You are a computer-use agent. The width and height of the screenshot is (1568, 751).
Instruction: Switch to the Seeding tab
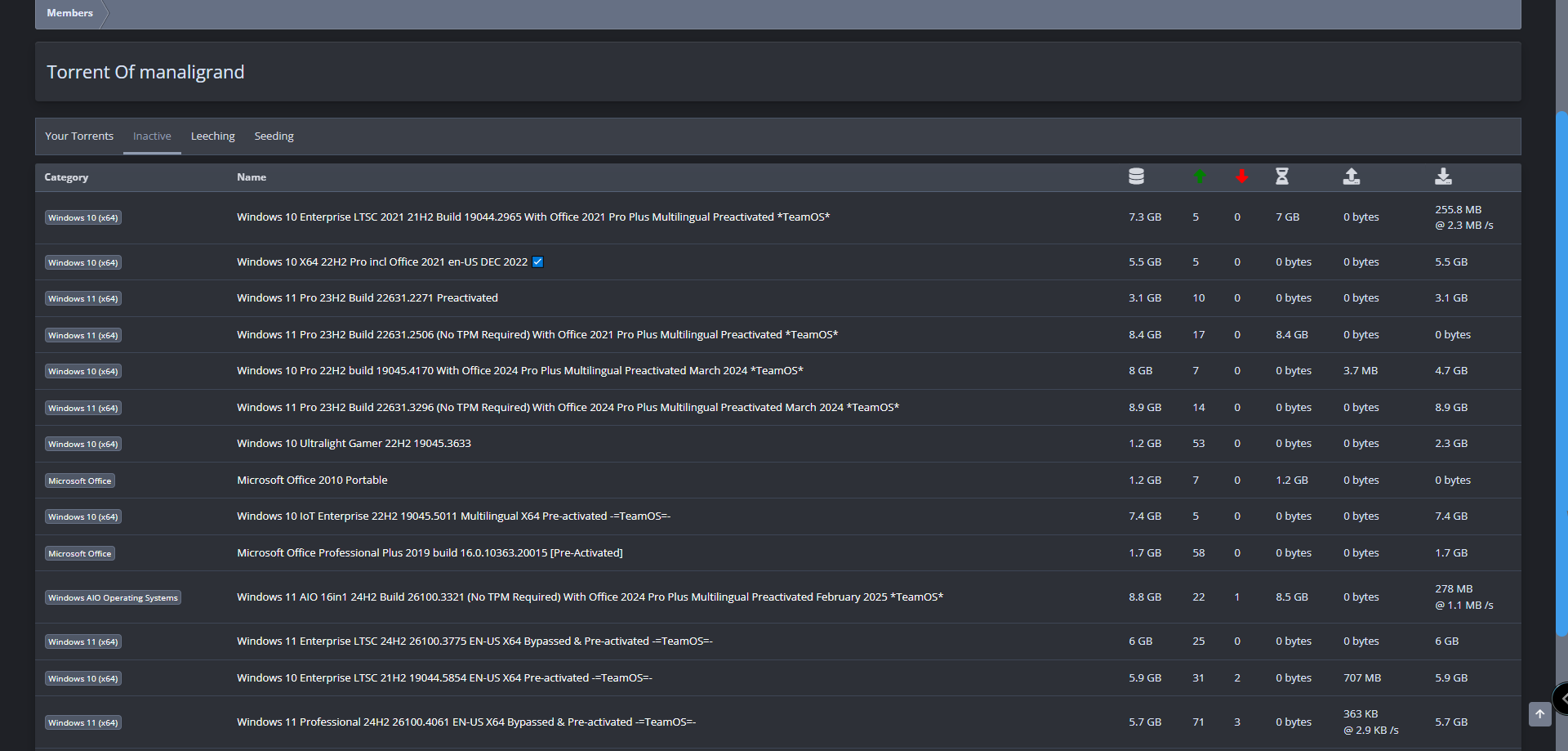(274, 136)
